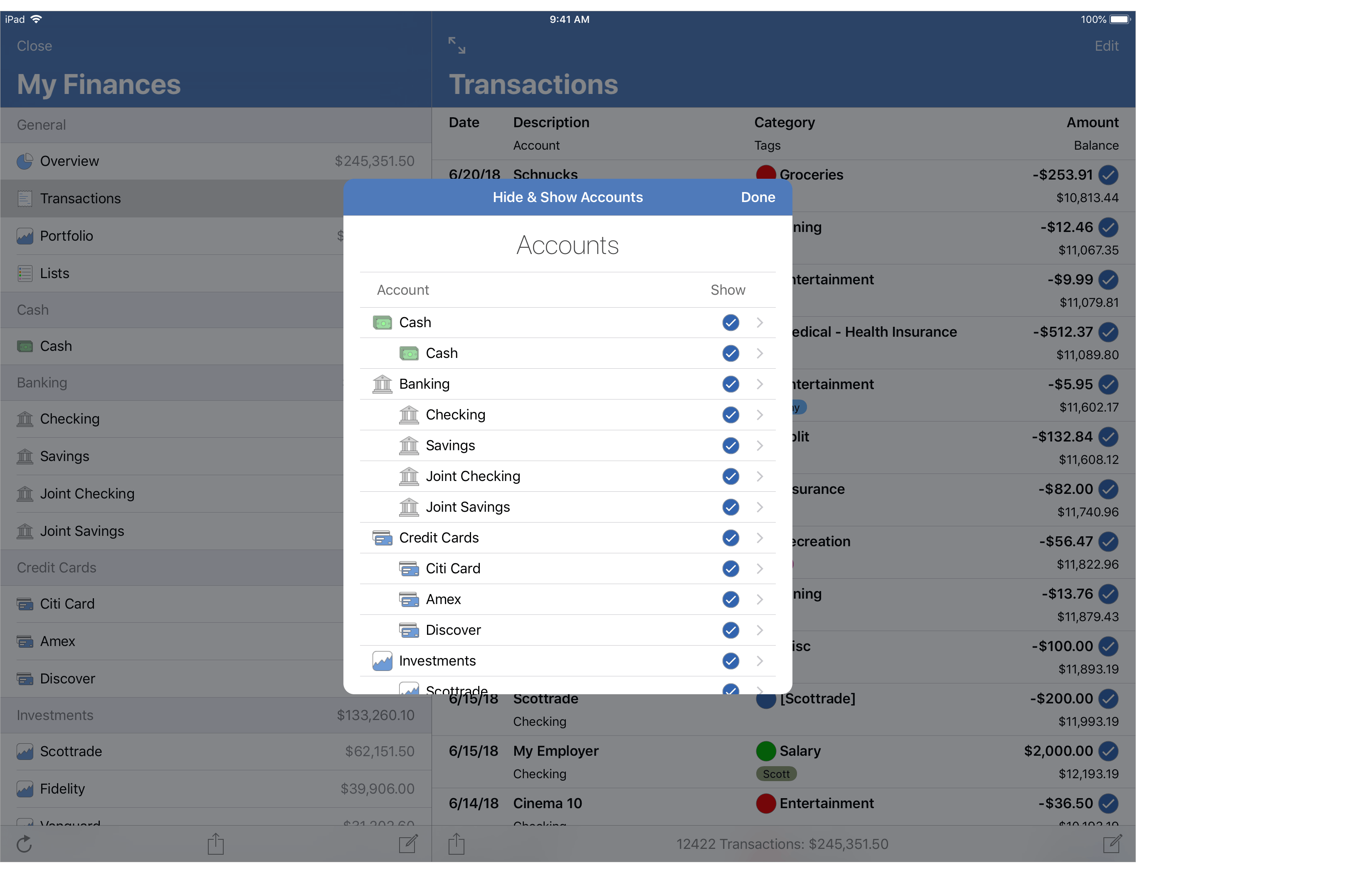Close the My Finances document

[34, 46]
